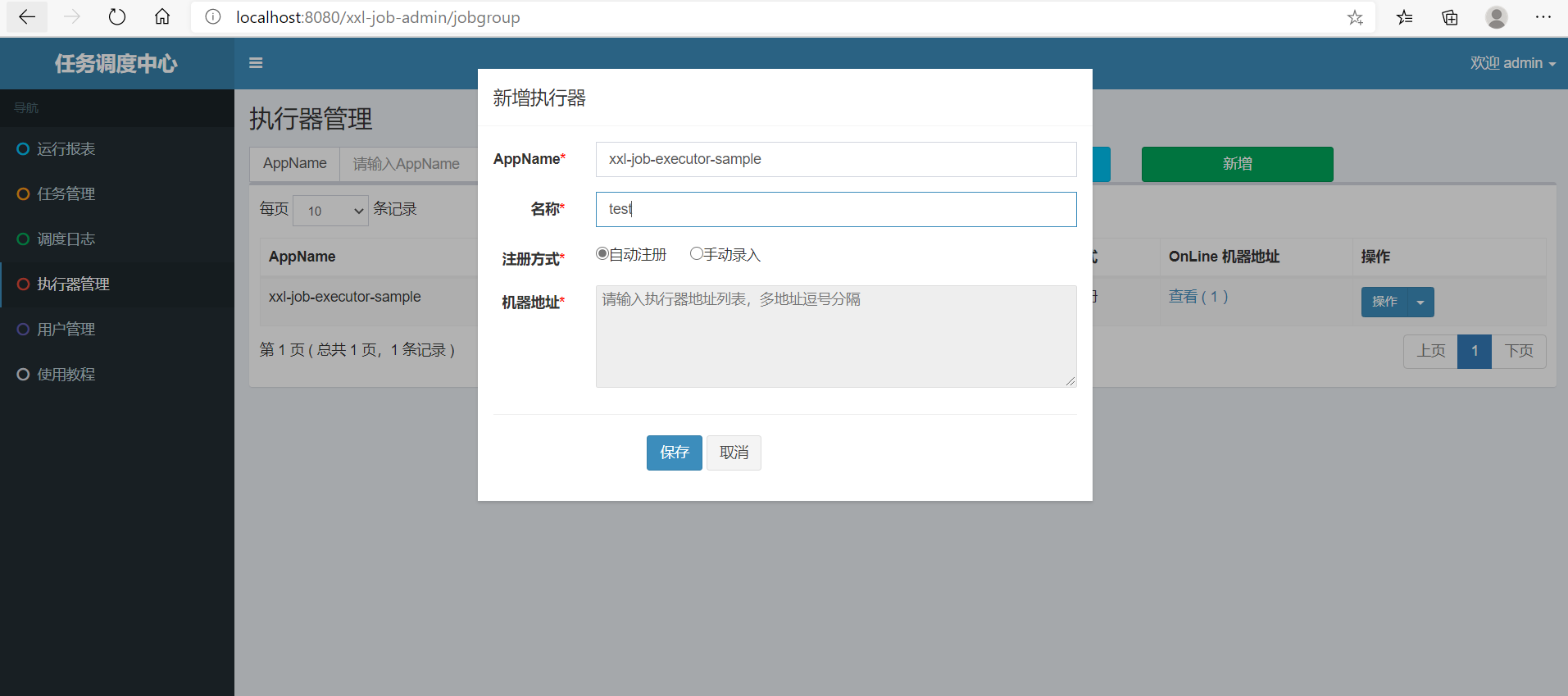Click the browser address bar URL
Screen dimensions: 1568x696
(x=378, y=17)
